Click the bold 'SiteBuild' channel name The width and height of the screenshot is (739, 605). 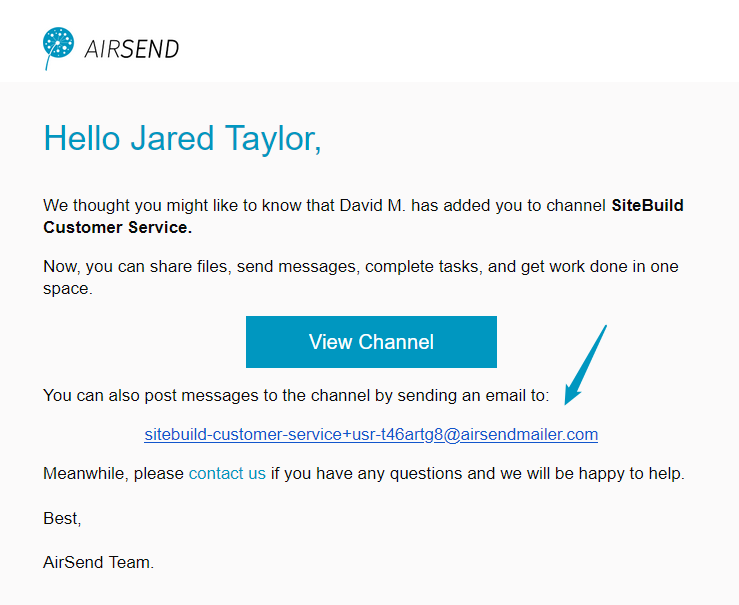point(647,205)
